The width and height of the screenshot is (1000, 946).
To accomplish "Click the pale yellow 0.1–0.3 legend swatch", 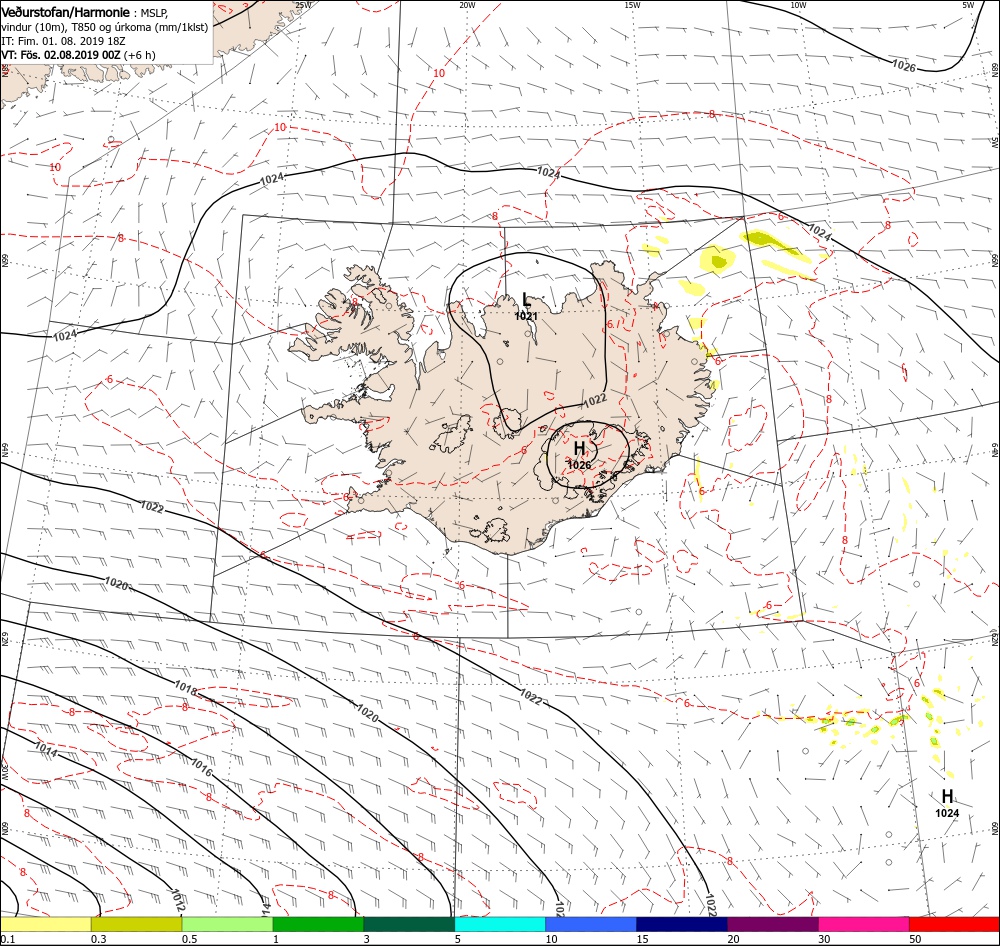I will click(x=45, y=924).
